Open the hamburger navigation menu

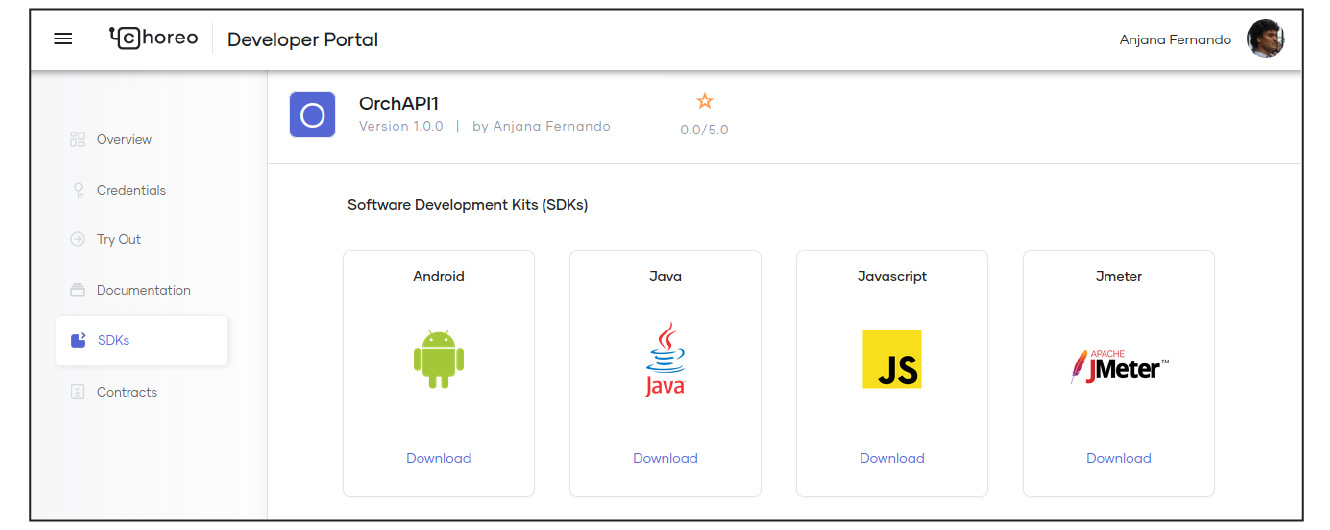coord(63,39)
